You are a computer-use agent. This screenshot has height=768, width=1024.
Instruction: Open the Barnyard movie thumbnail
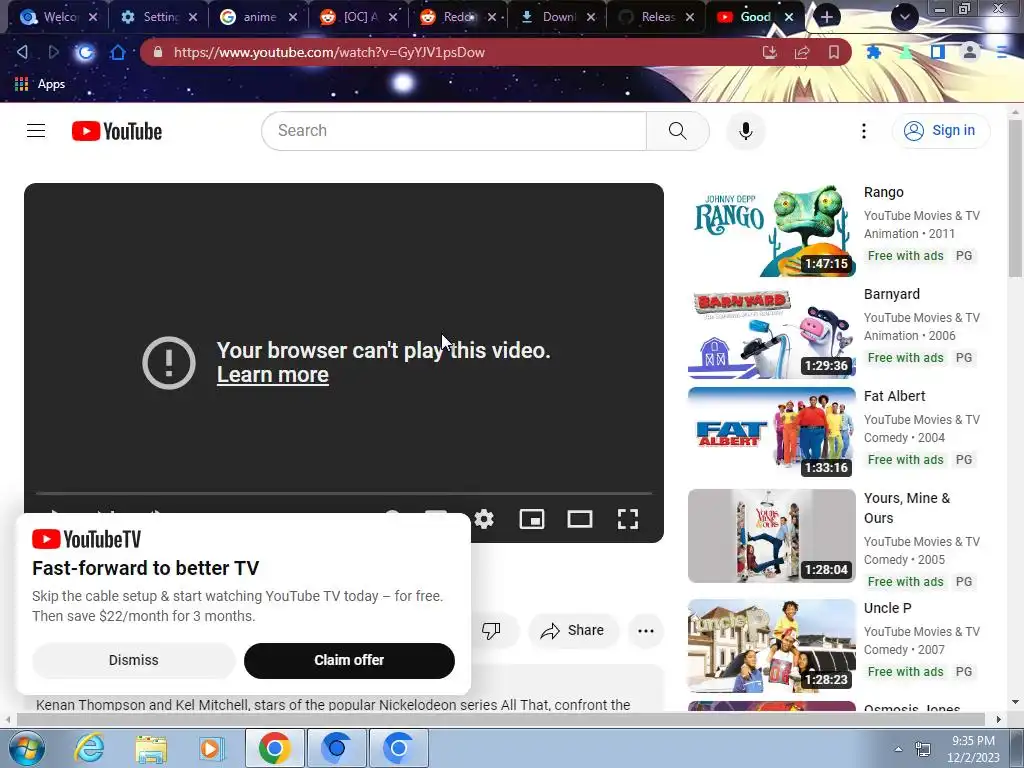coord(771,332)
